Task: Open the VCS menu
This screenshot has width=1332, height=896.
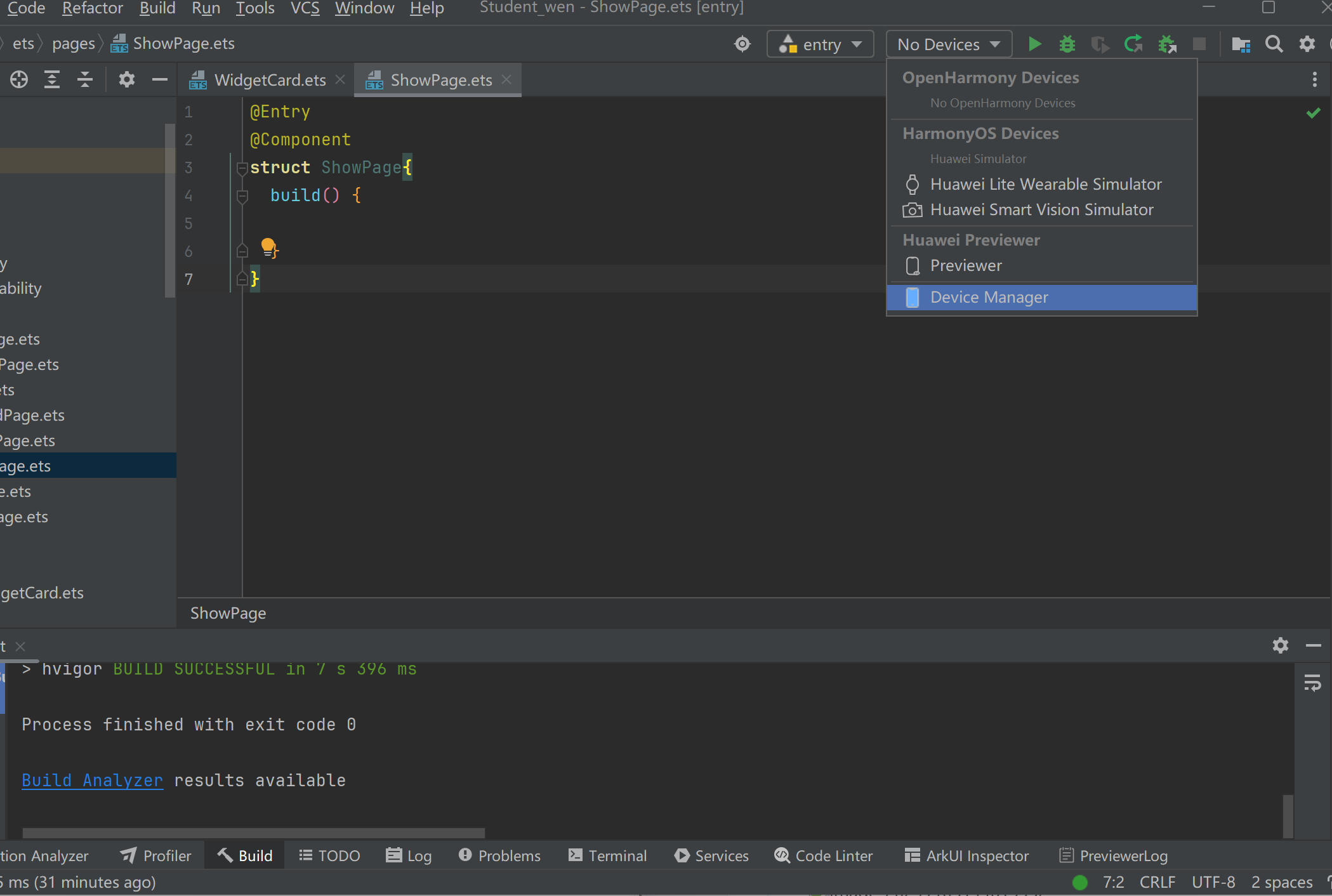Action: (305, 8)
